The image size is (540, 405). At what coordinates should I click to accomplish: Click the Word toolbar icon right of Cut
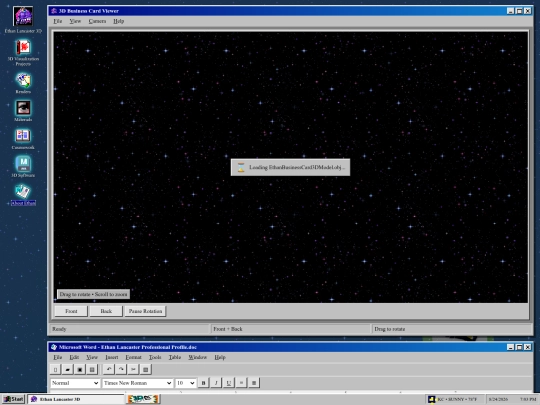tap(146, 370)
